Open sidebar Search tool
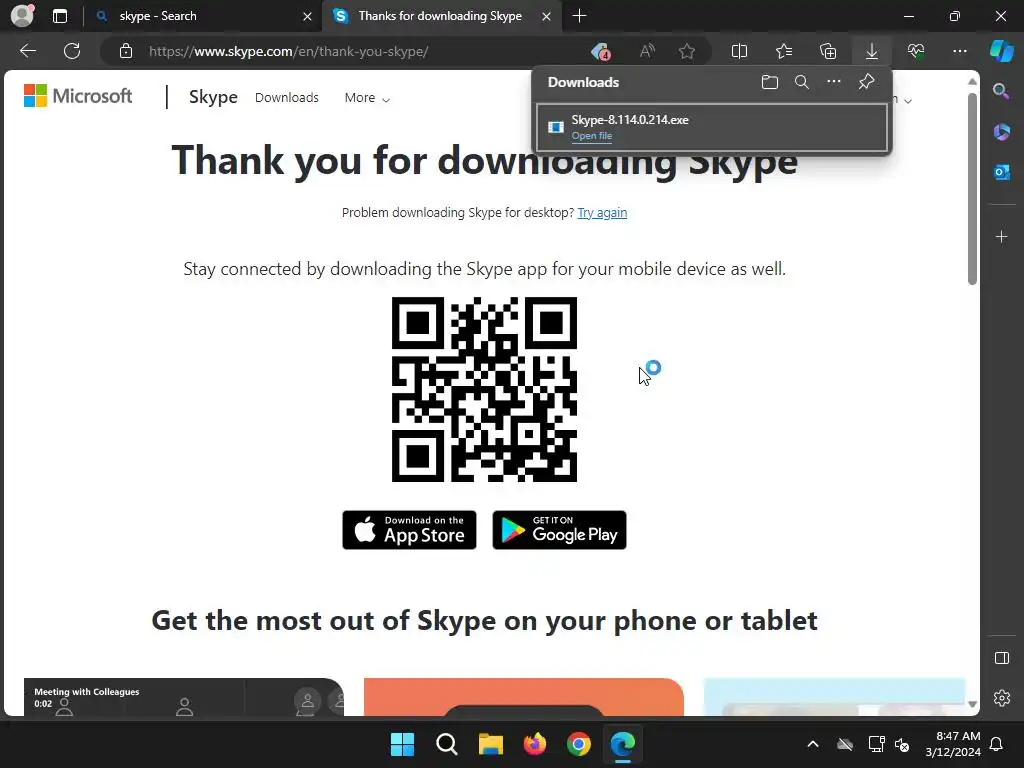Image resolution: width=1024 pixels, height=768 pixels. [x=1001, y=91]
